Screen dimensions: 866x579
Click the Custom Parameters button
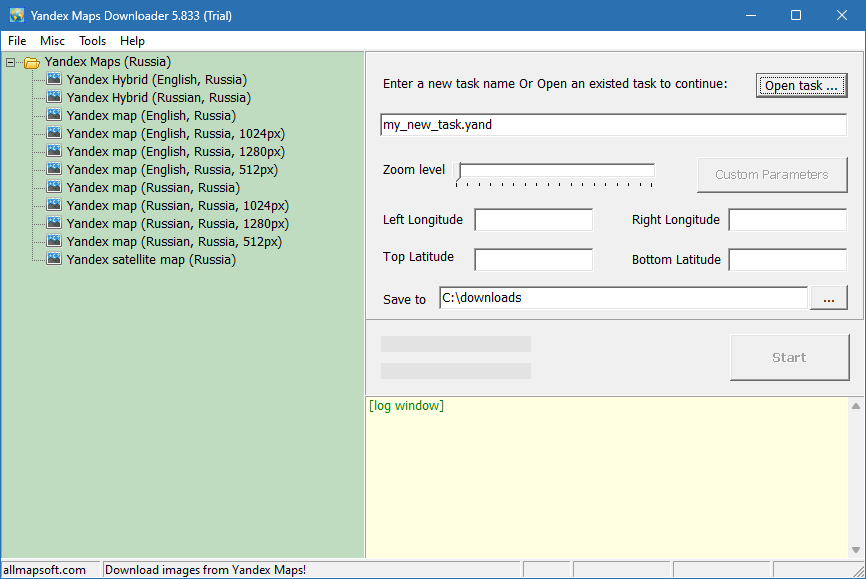[772, 175]
